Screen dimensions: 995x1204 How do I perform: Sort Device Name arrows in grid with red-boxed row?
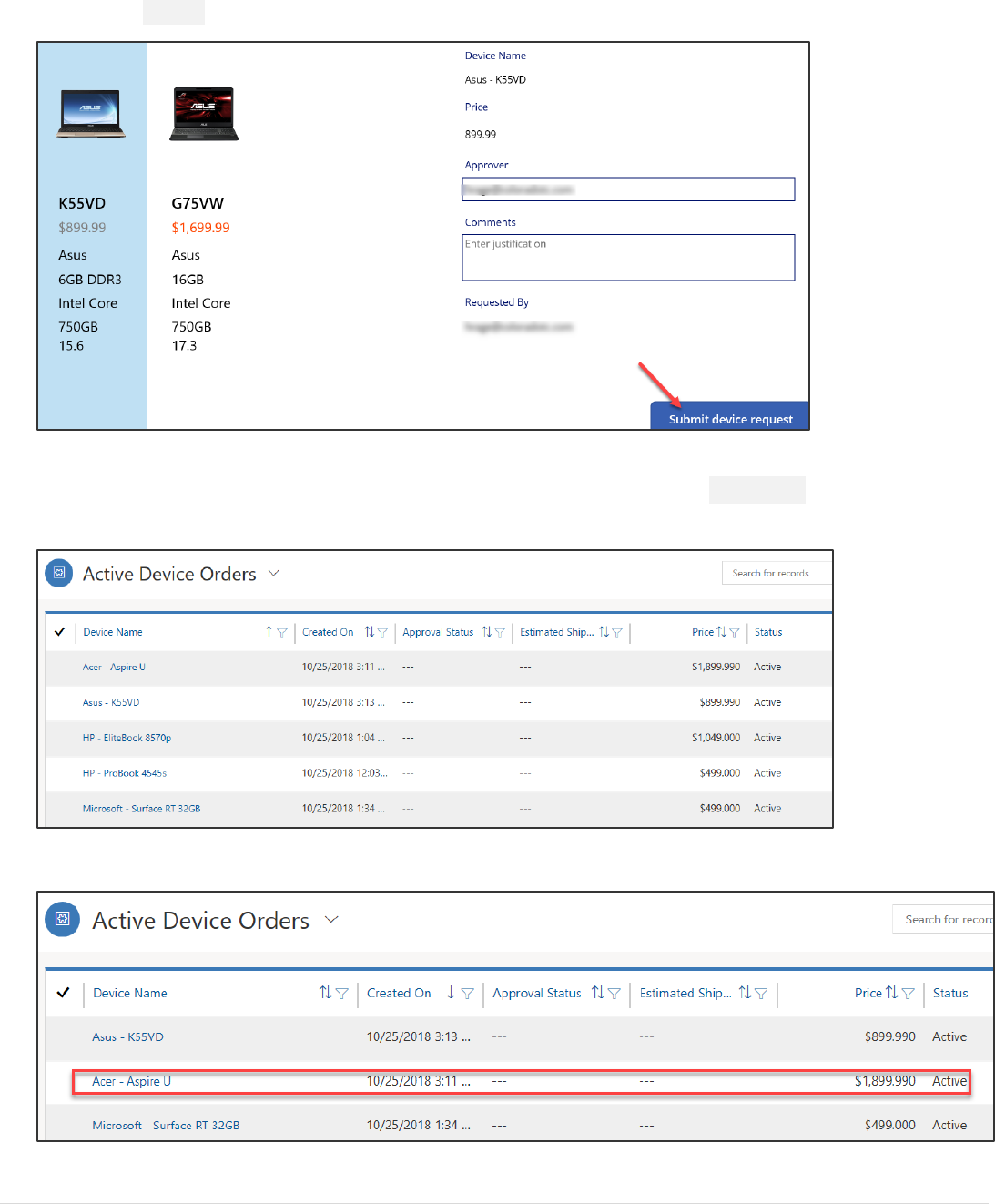(x=325, y=993)
